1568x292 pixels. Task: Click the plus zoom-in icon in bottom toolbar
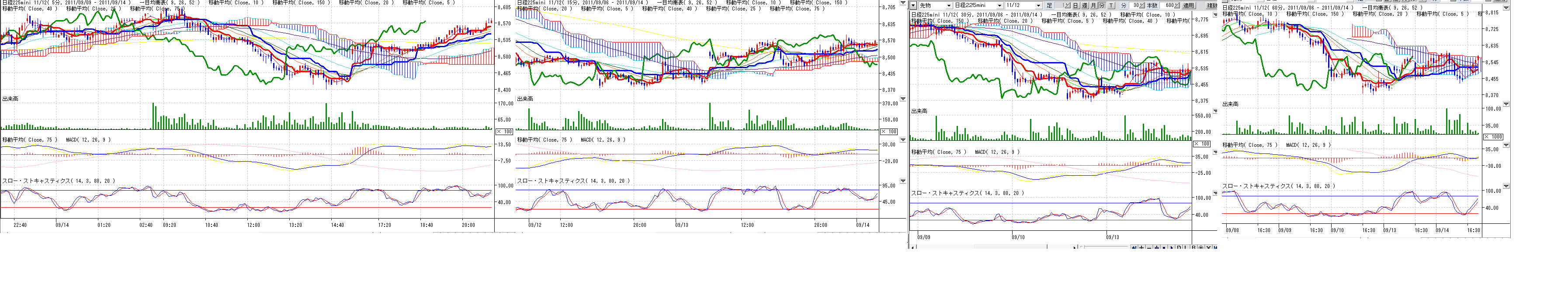[1142, 247]
